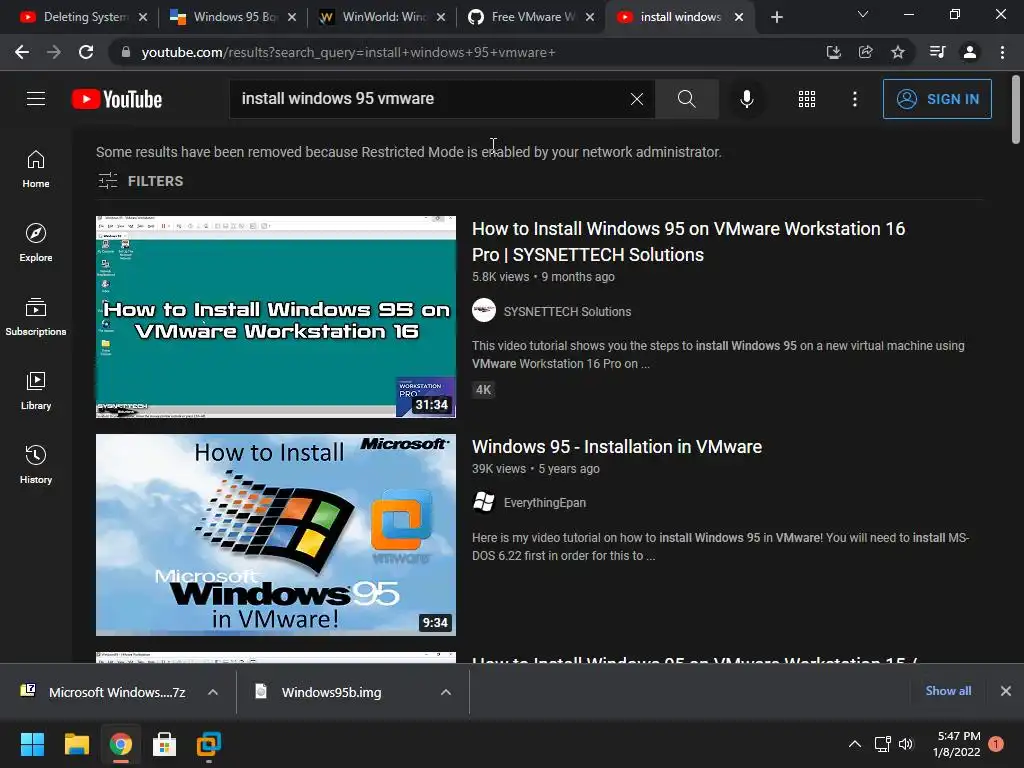This screenshot has width=1024, height=768.
Task: Open SYSNETTECH Solutions channel avatar
Action: click(x=484, y=310)
